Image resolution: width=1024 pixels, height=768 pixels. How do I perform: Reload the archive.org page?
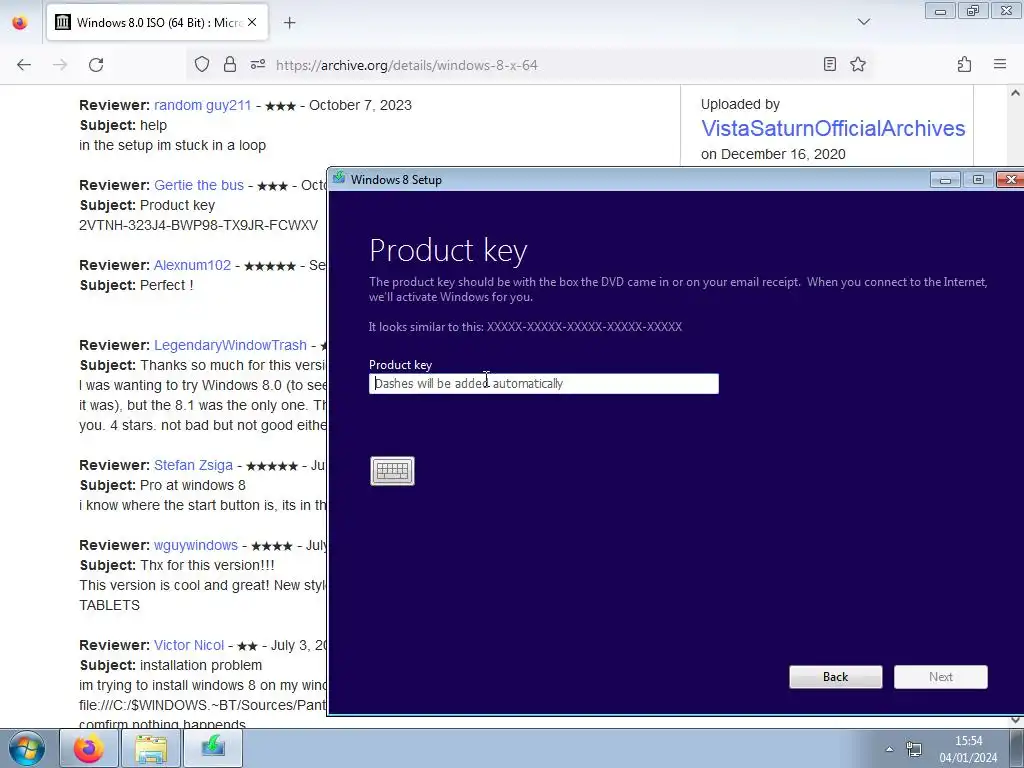click(x=96, y=65)
